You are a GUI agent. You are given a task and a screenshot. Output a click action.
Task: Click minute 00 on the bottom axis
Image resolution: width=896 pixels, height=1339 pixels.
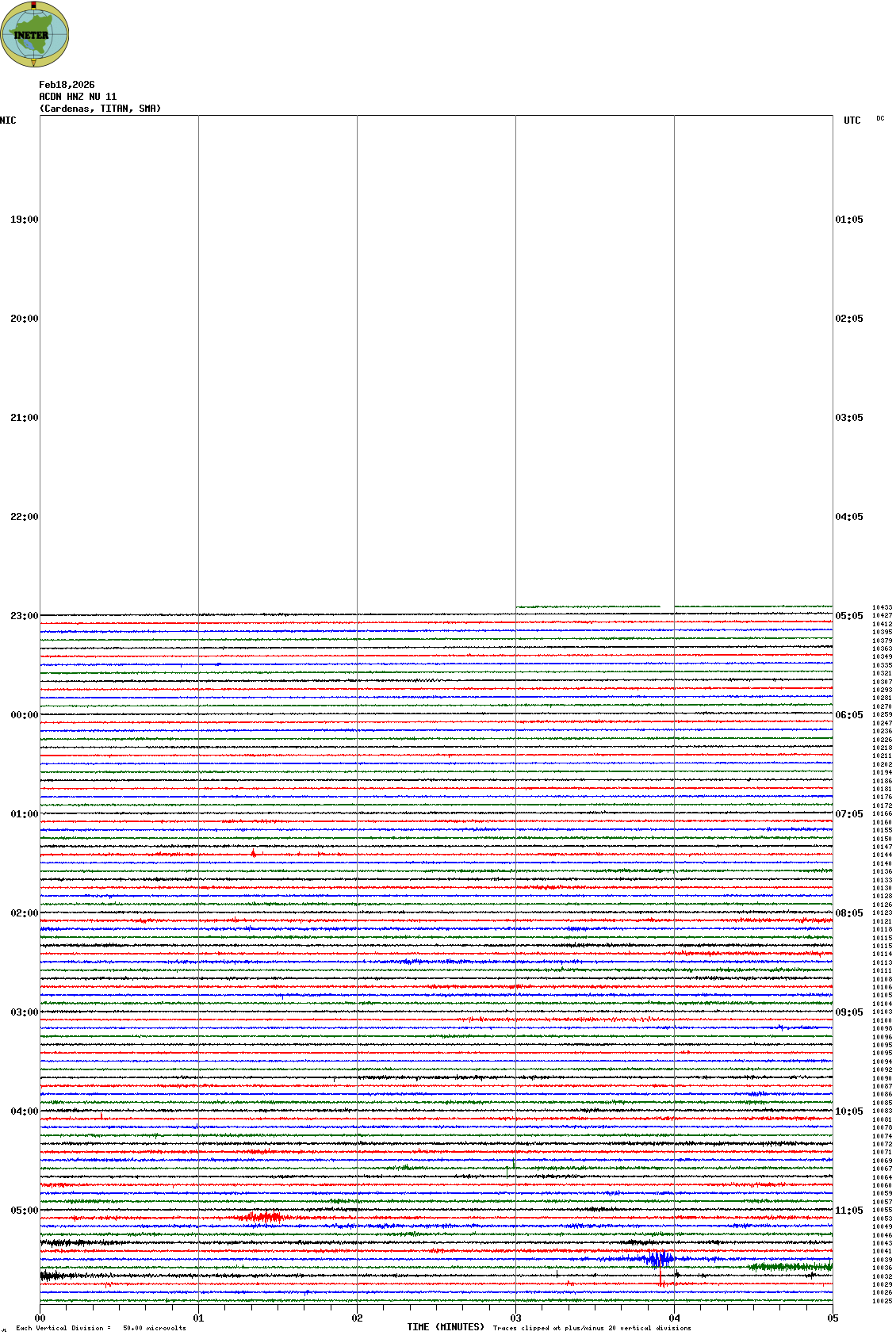pyautogui.click(x=40, y=1318)
